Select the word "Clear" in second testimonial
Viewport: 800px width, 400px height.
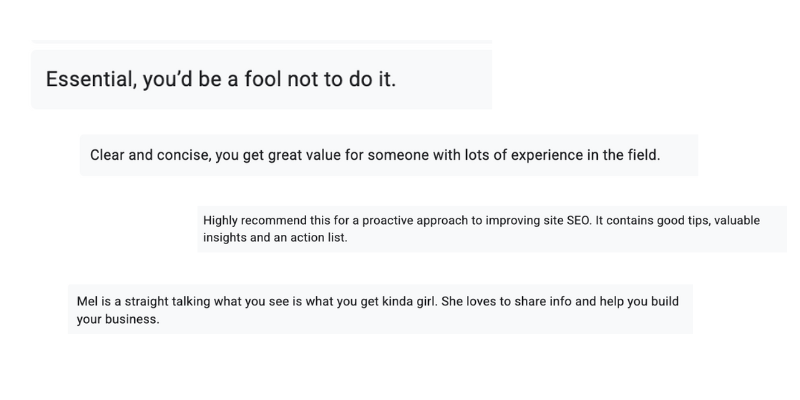pos(109,155)
